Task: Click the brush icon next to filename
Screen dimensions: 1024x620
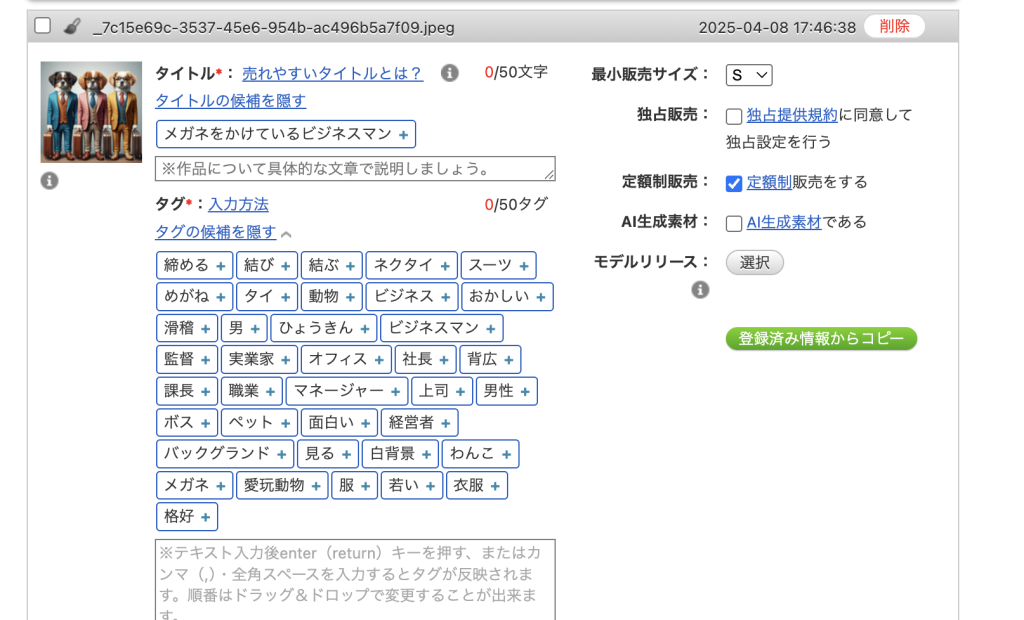Action: coord(71,27)
